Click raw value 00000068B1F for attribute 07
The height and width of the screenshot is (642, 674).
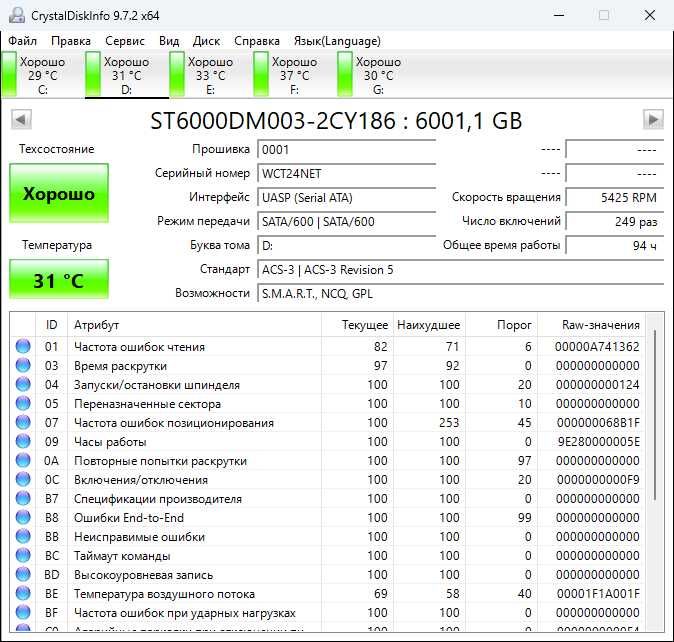[598, 423]
